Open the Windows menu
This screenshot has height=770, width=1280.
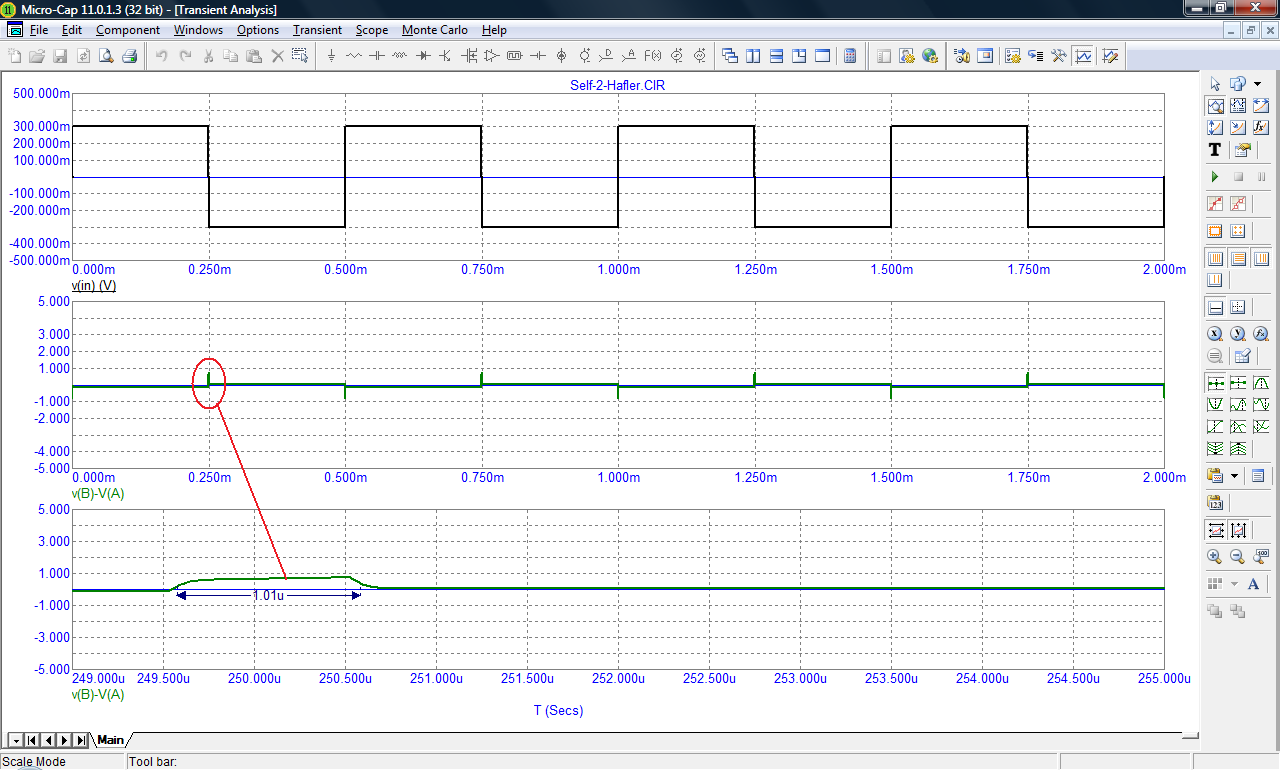(198, 30)
